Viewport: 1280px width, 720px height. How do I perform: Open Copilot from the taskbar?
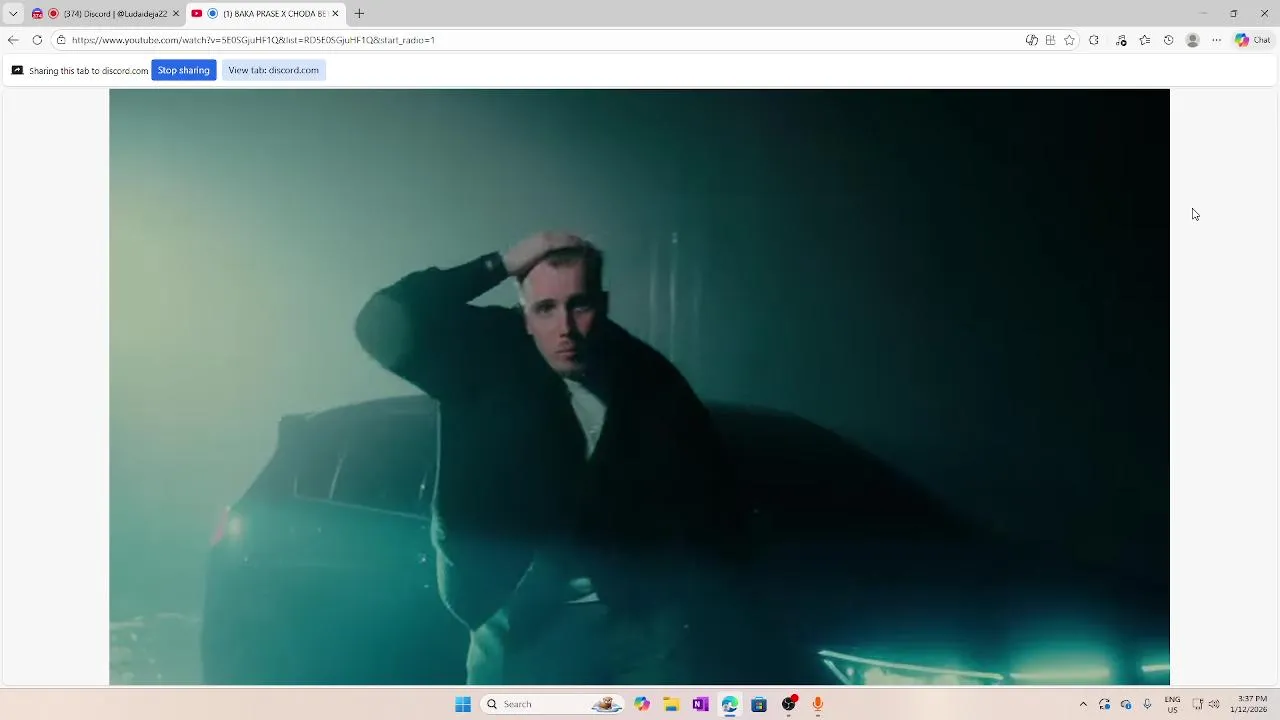coord(642,704)
